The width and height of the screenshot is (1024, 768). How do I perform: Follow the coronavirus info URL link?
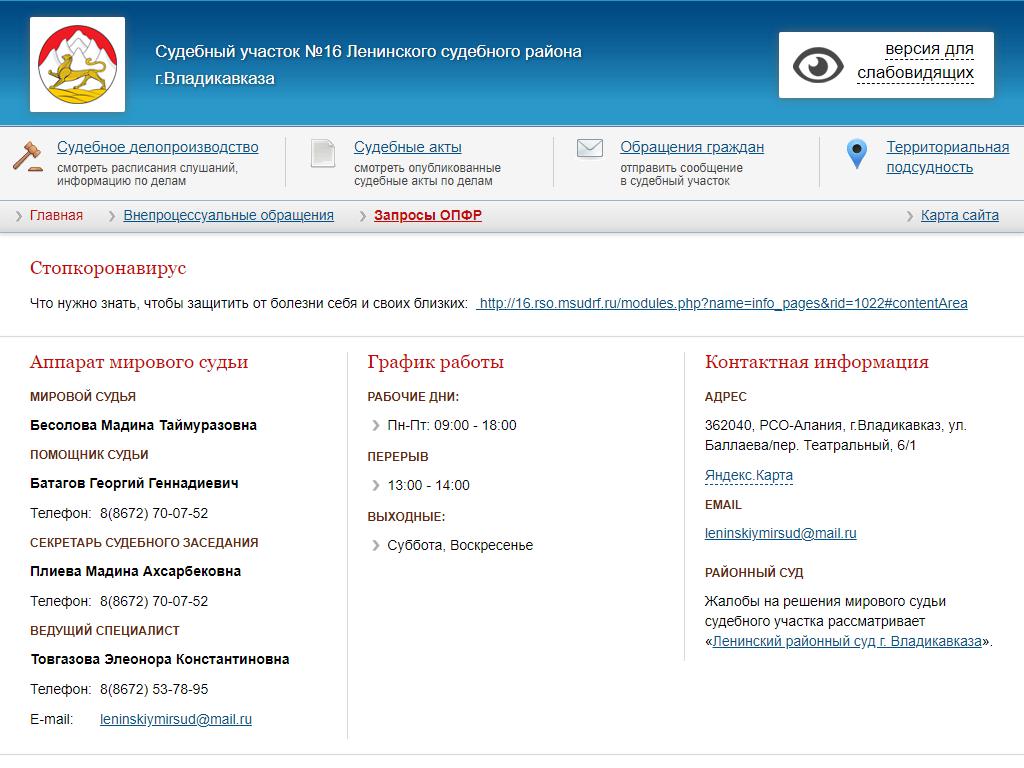click(722, 303)
